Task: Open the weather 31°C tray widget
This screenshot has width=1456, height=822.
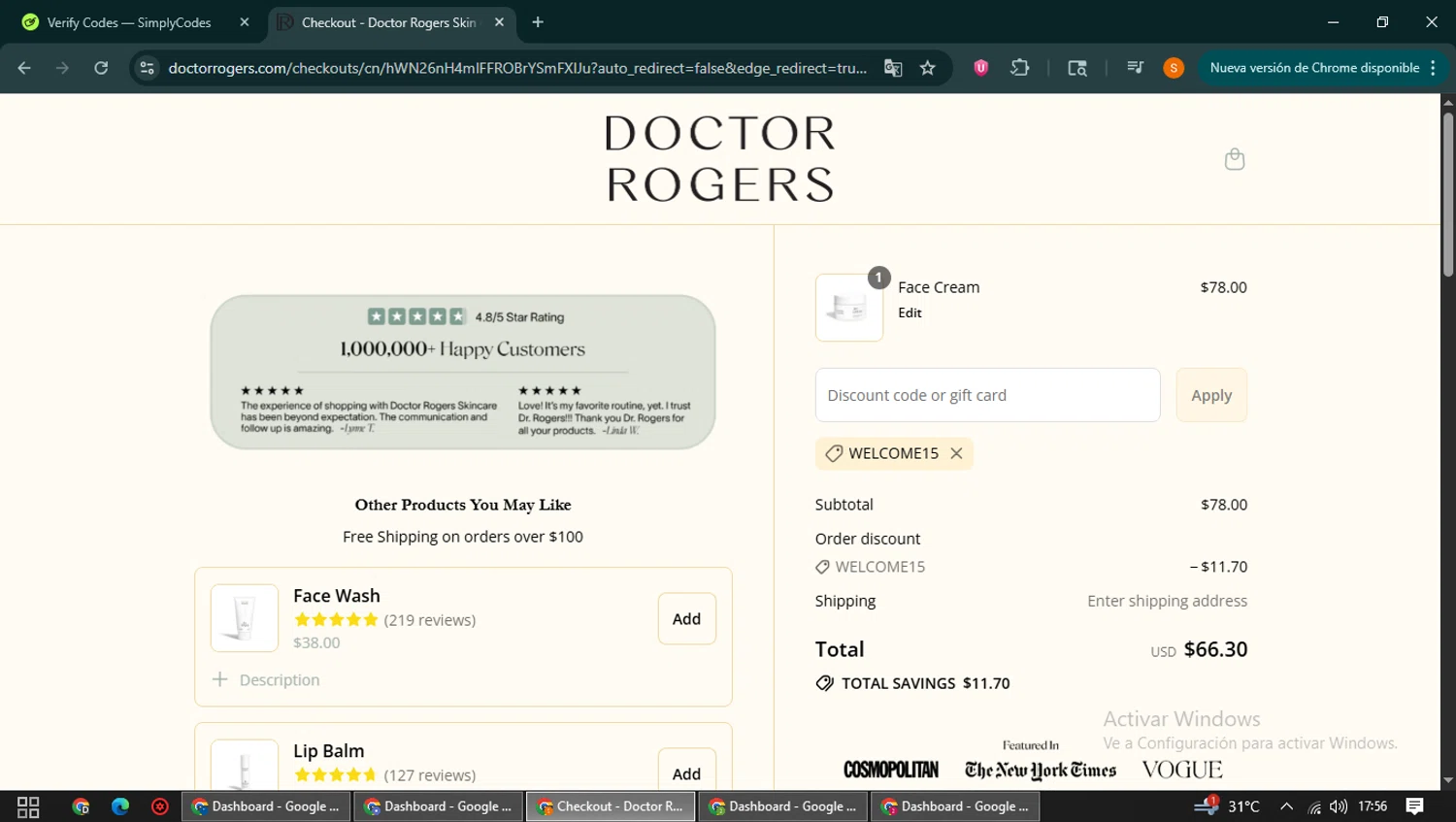Action: coord(1227,806)
